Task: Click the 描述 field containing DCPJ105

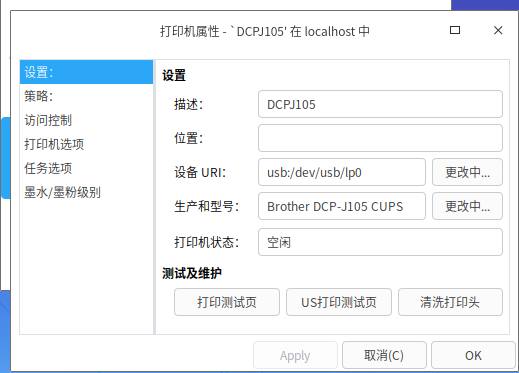Action: tap(380, 104)
